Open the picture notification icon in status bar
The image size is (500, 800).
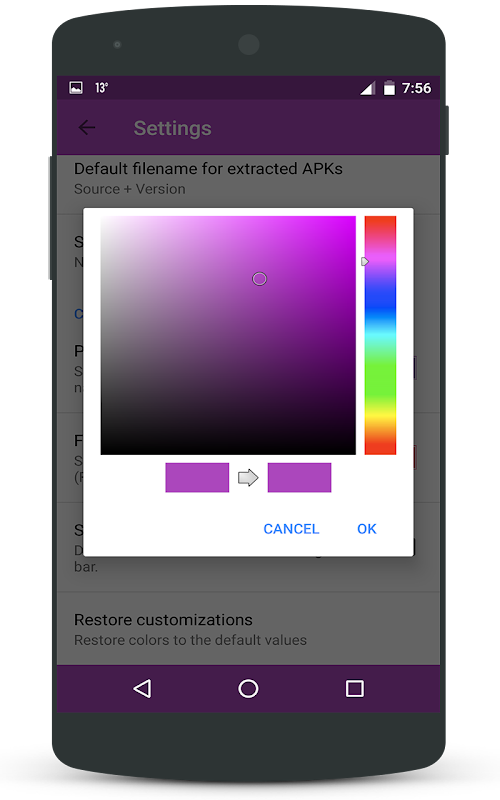(x=76, y=88)
